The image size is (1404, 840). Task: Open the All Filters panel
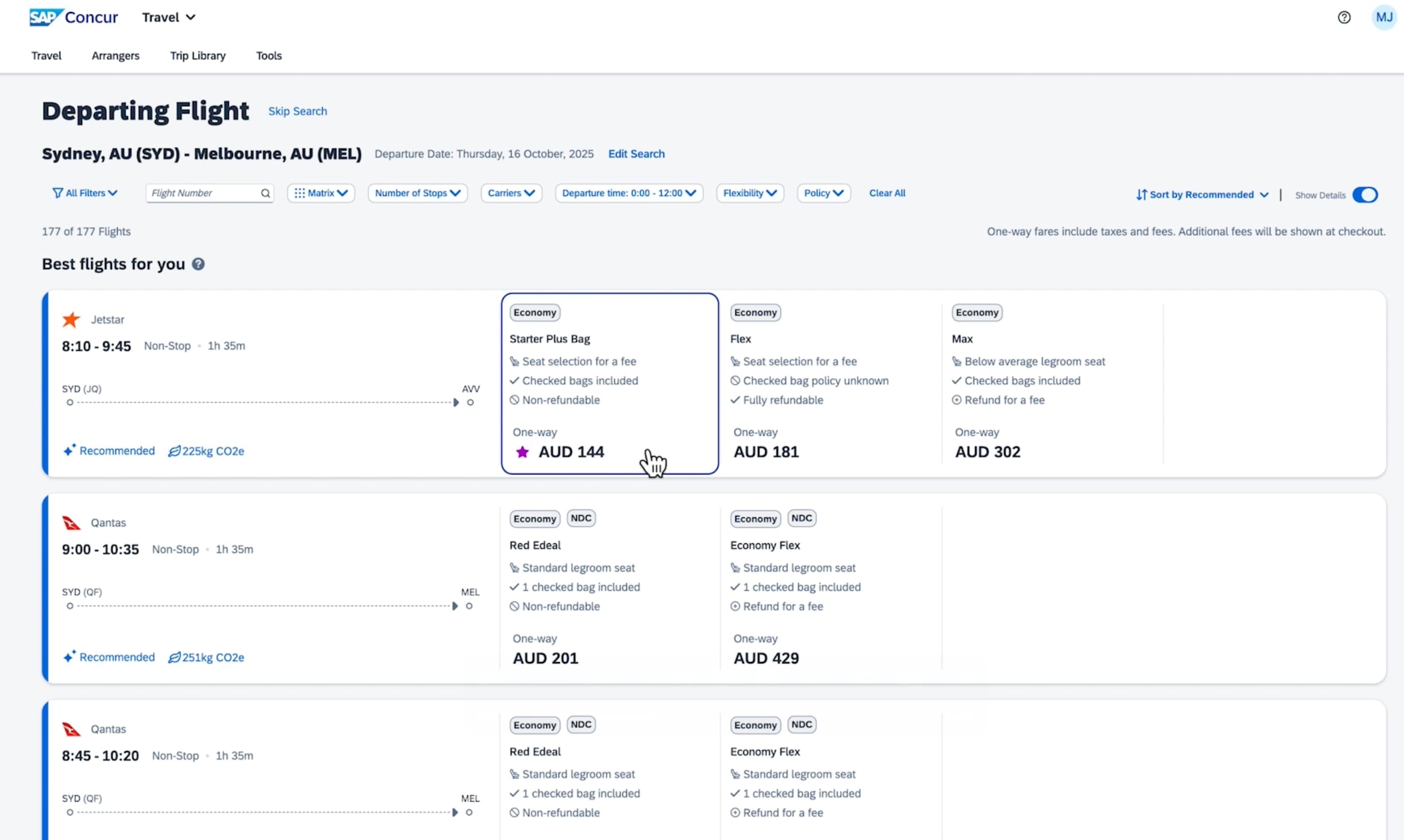(x=85, y=193)
